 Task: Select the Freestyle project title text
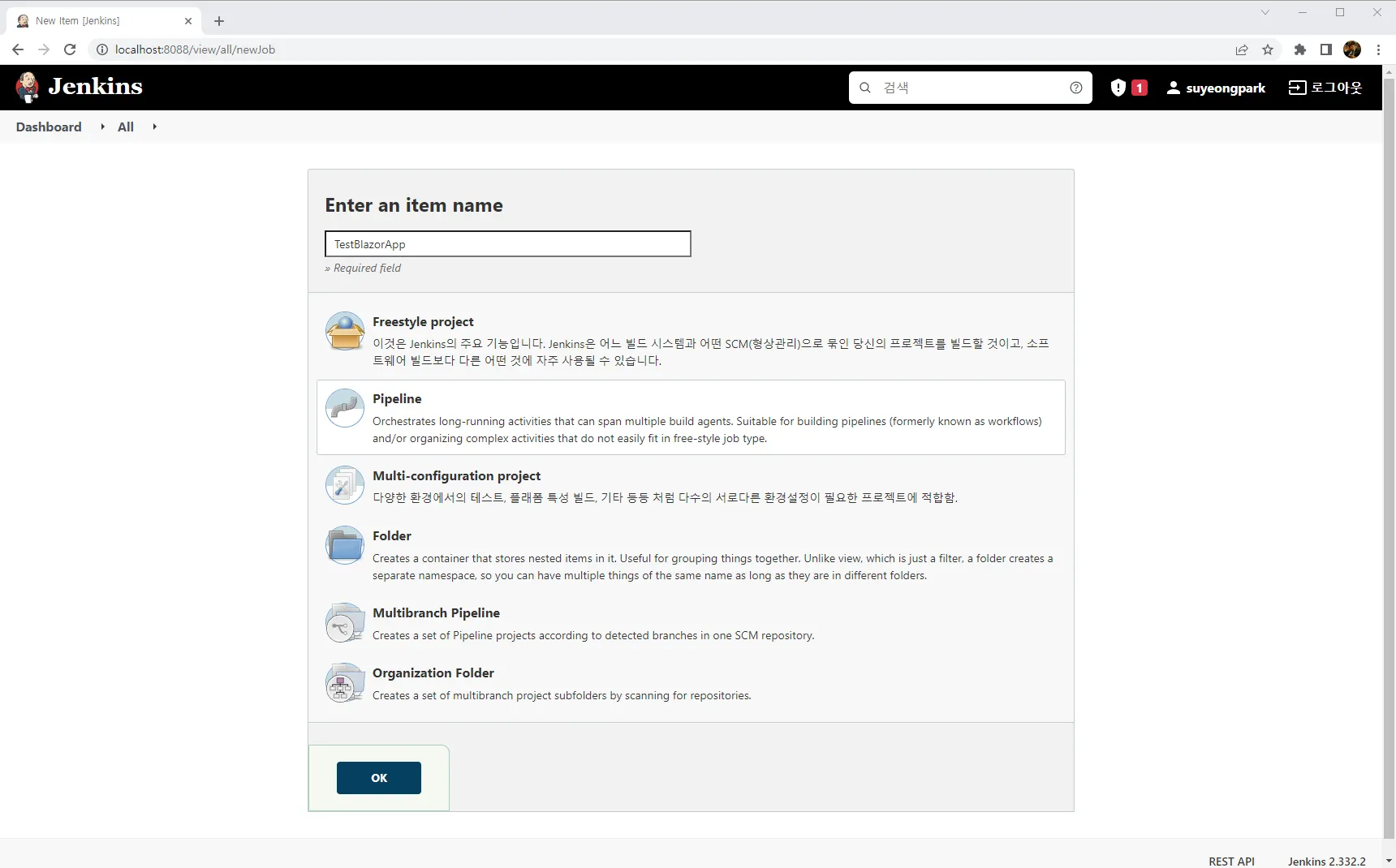423,322
